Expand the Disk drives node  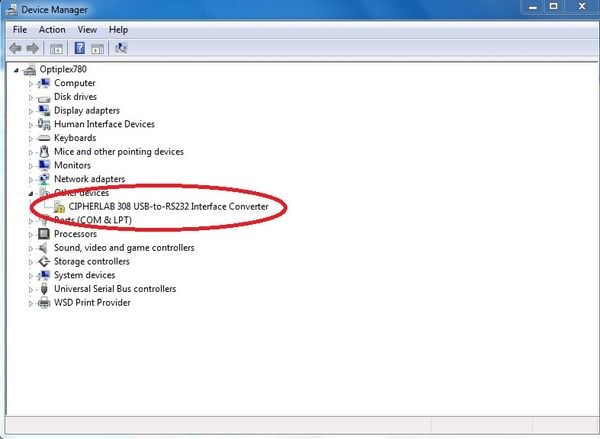(31, 97)
